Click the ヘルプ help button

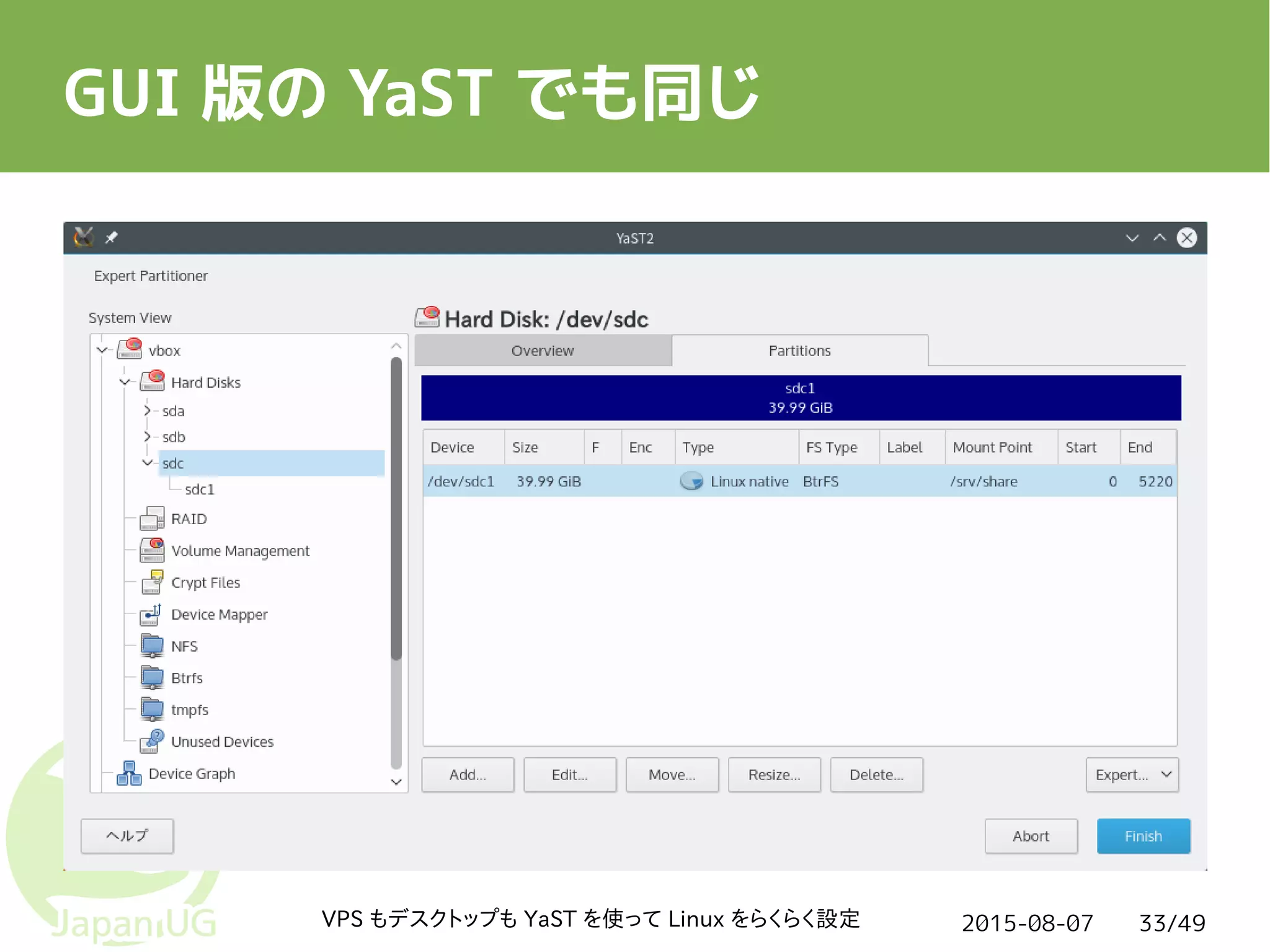pos(127,836)
